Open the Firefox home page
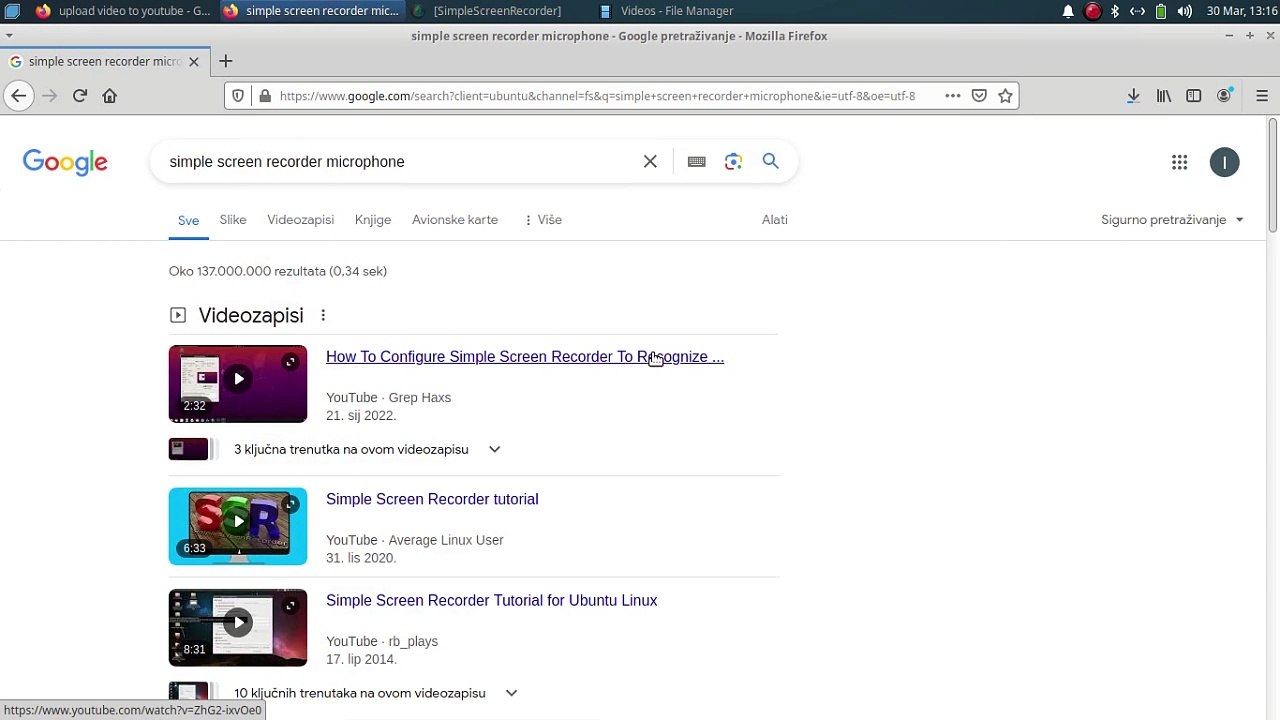 point(110,96)
